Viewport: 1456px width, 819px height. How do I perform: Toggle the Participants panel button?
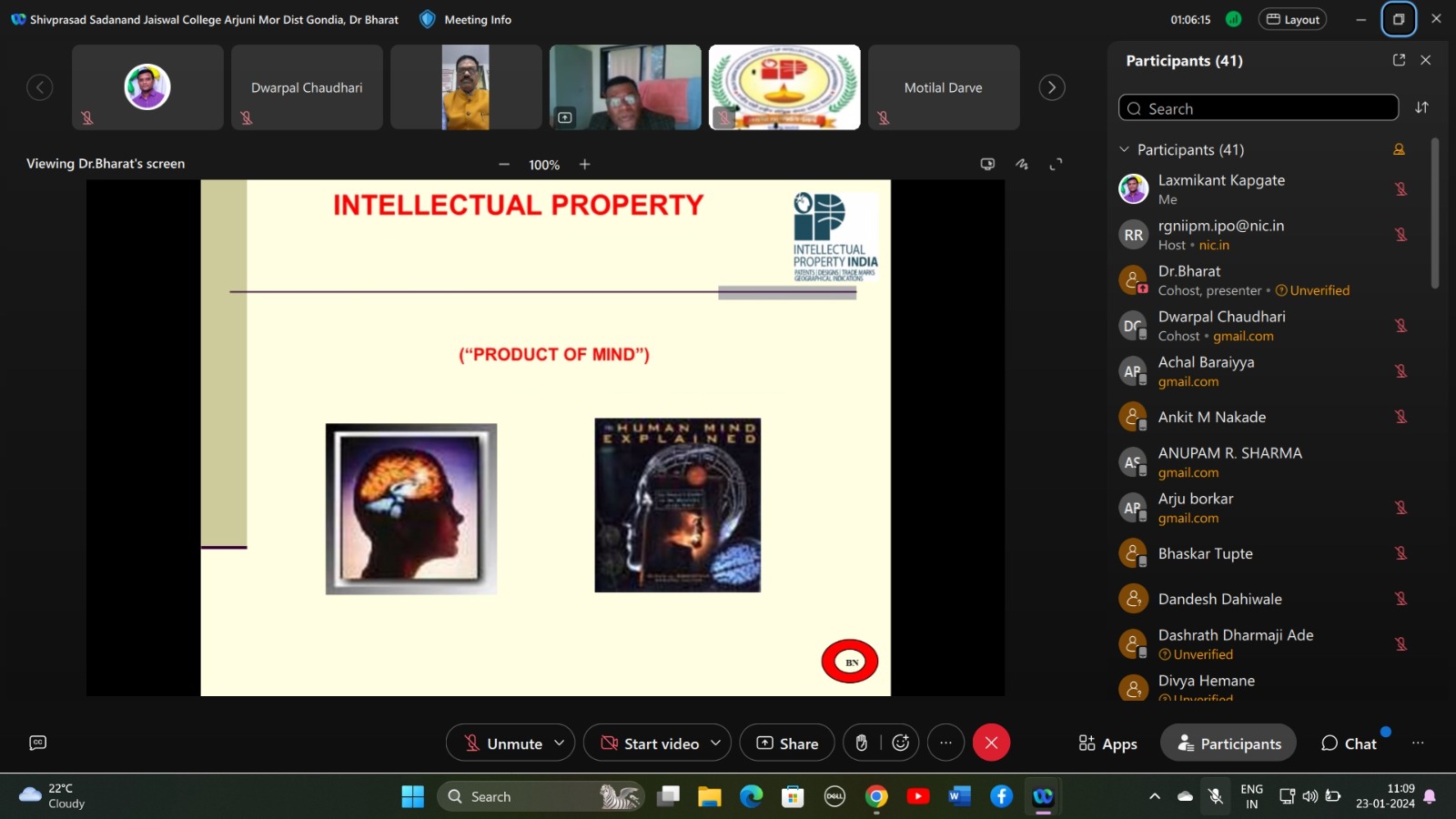click(1228, 743)
